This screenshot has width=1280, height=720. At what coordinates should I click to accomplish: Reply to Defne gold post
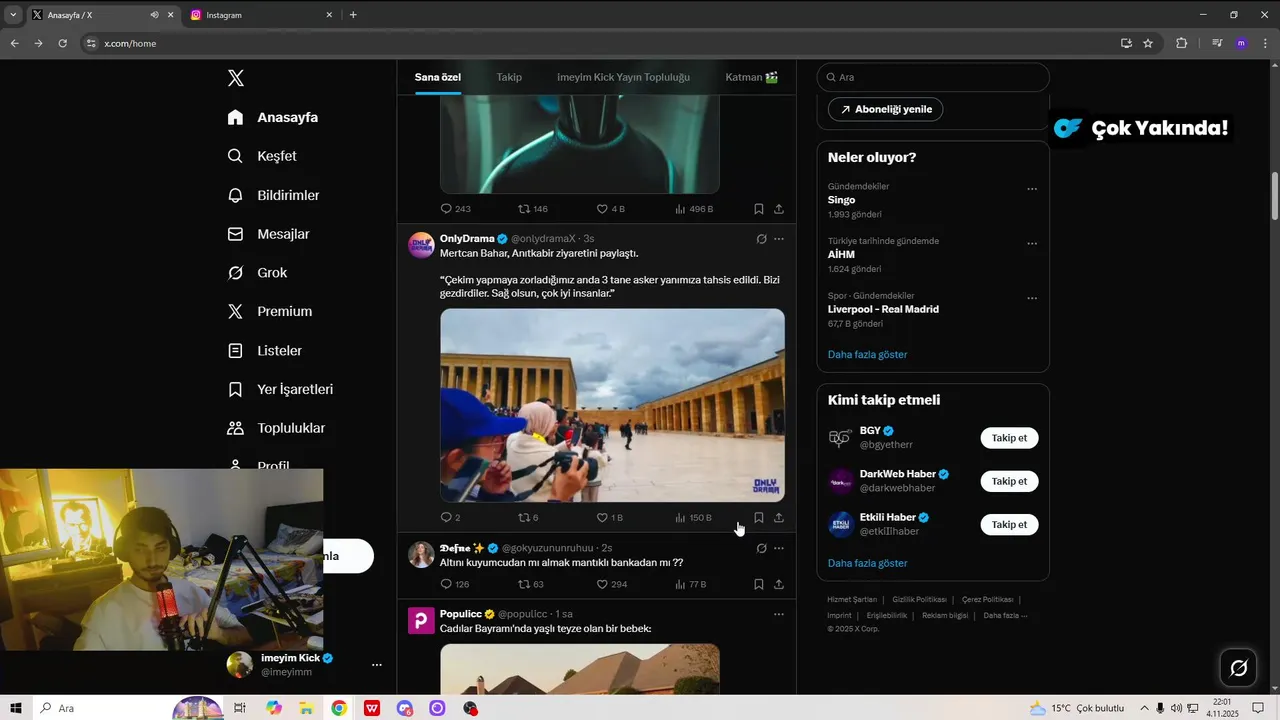(455, 584)
